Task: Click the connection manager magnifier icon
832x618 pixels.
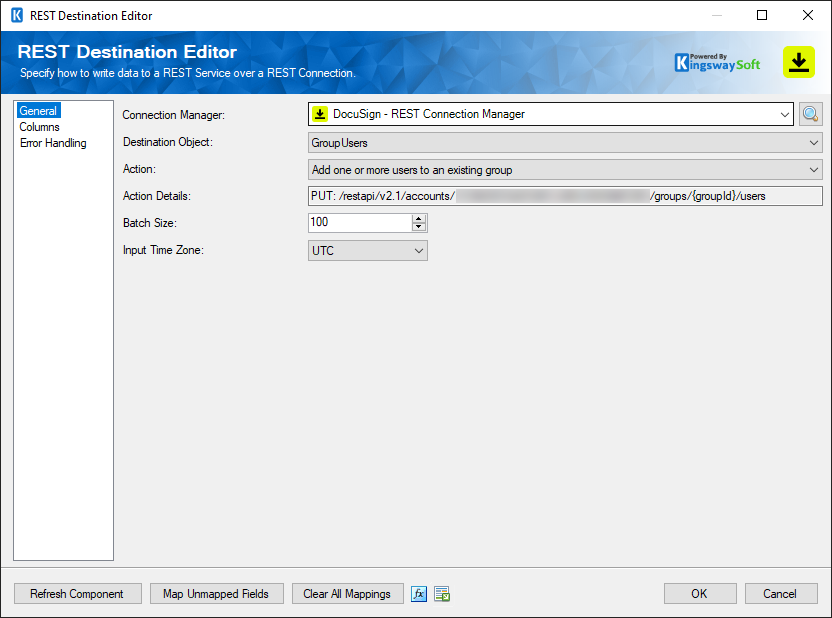Action: pos(810,114)
